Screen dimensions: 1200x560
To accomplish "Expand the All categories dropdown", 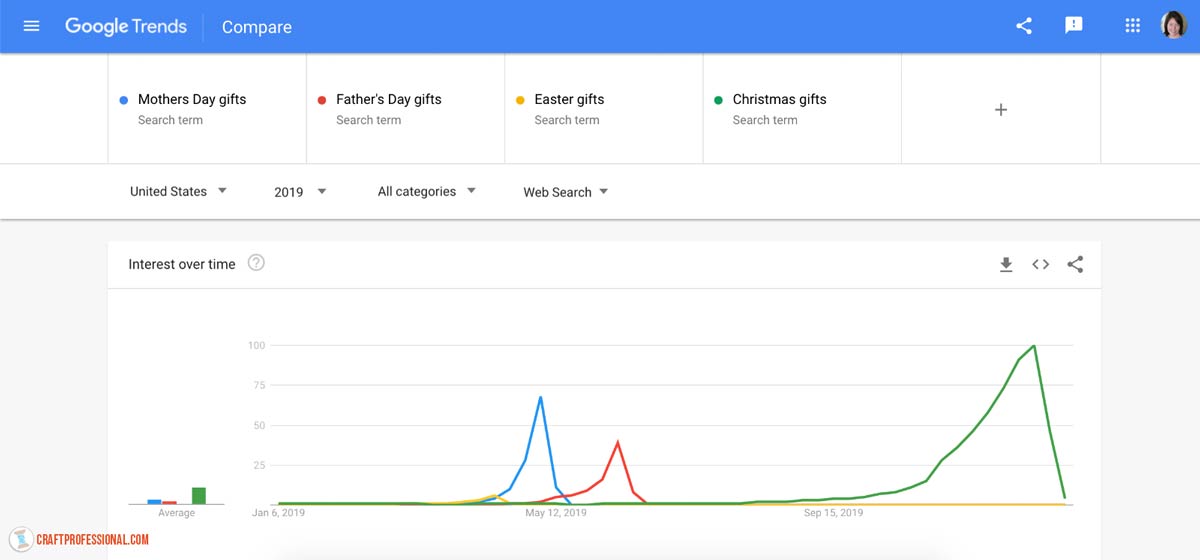I will click(426, 191).
